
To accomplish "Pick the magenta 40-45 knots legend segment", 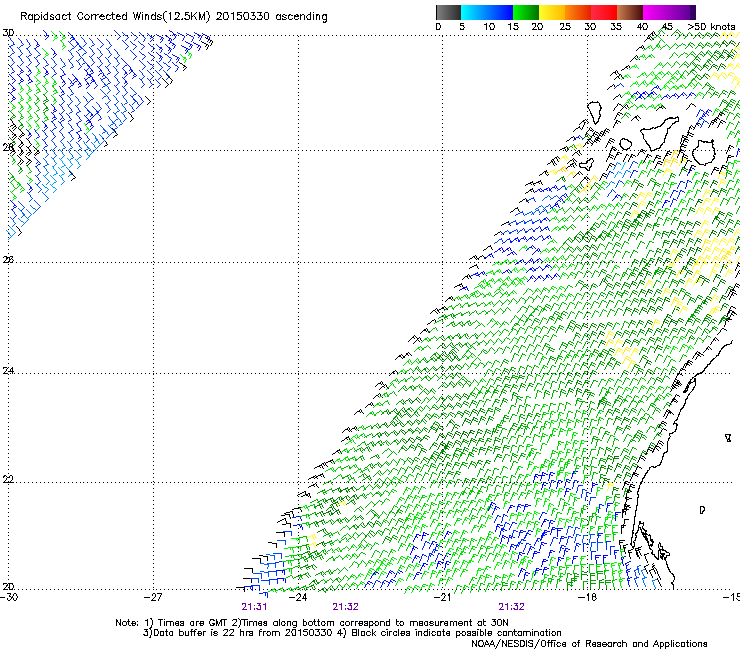I will 656,12.
